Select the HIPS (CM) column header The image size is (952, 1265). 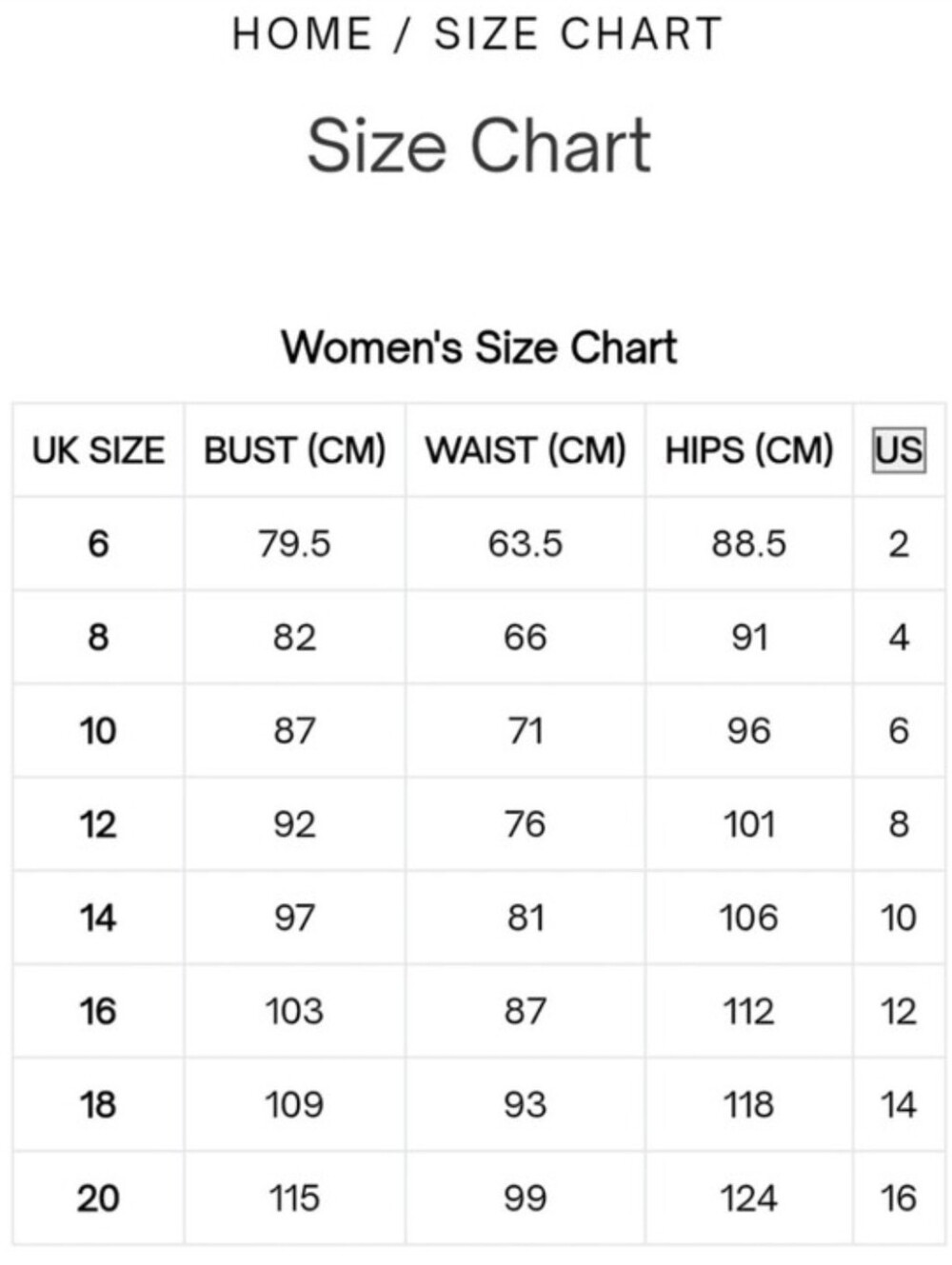(x=749, y=450)
